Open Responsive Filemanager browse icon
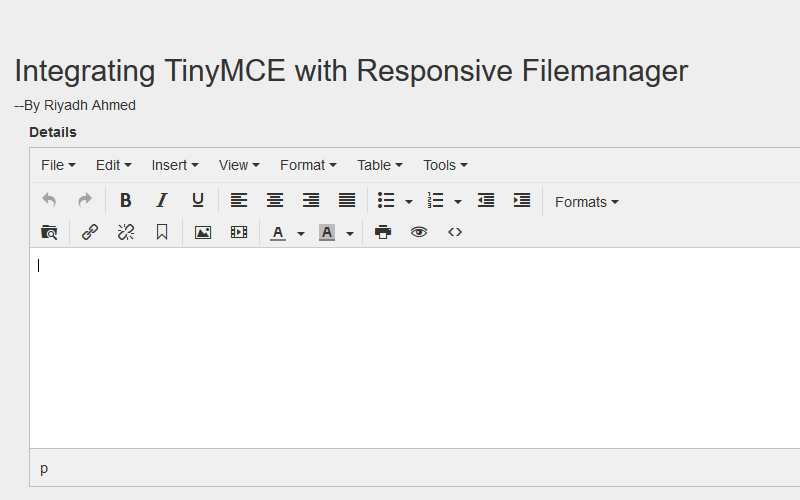This screenshot has height=500, width=800. coord(49,232)
